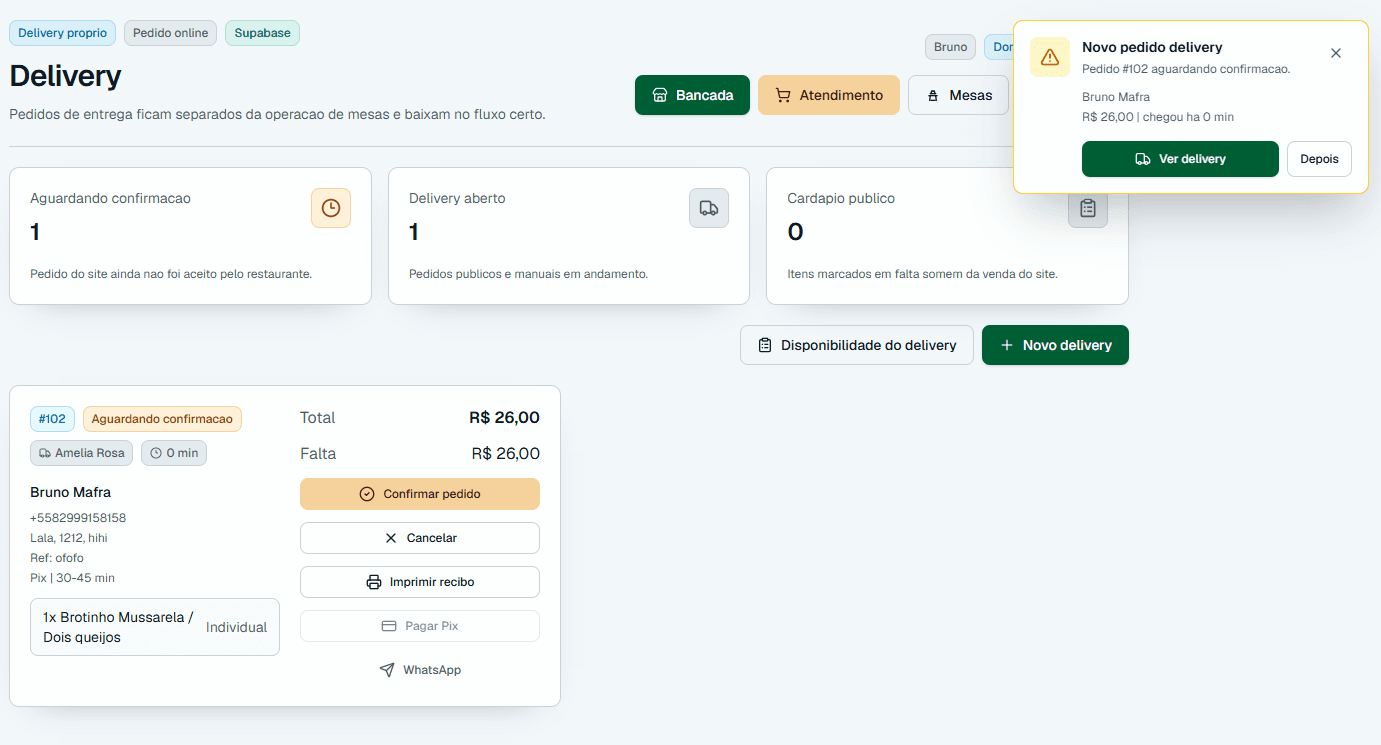Click the truck icon in Ver delivery button

1143,159
